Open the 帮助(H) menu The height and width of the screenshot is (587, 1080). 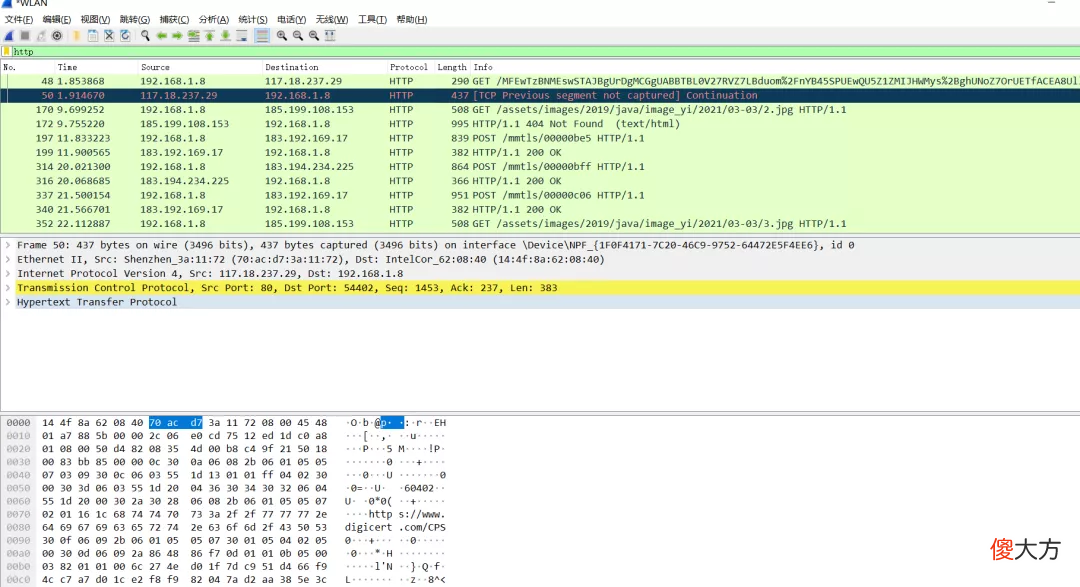pyautogui.click(x=411, y=19)
